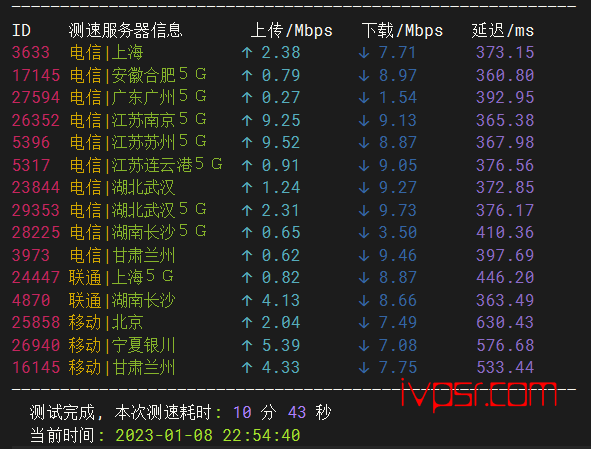Select server ID 27594
This screenshot has width=591, height=449.
click(x=36, y=97)
